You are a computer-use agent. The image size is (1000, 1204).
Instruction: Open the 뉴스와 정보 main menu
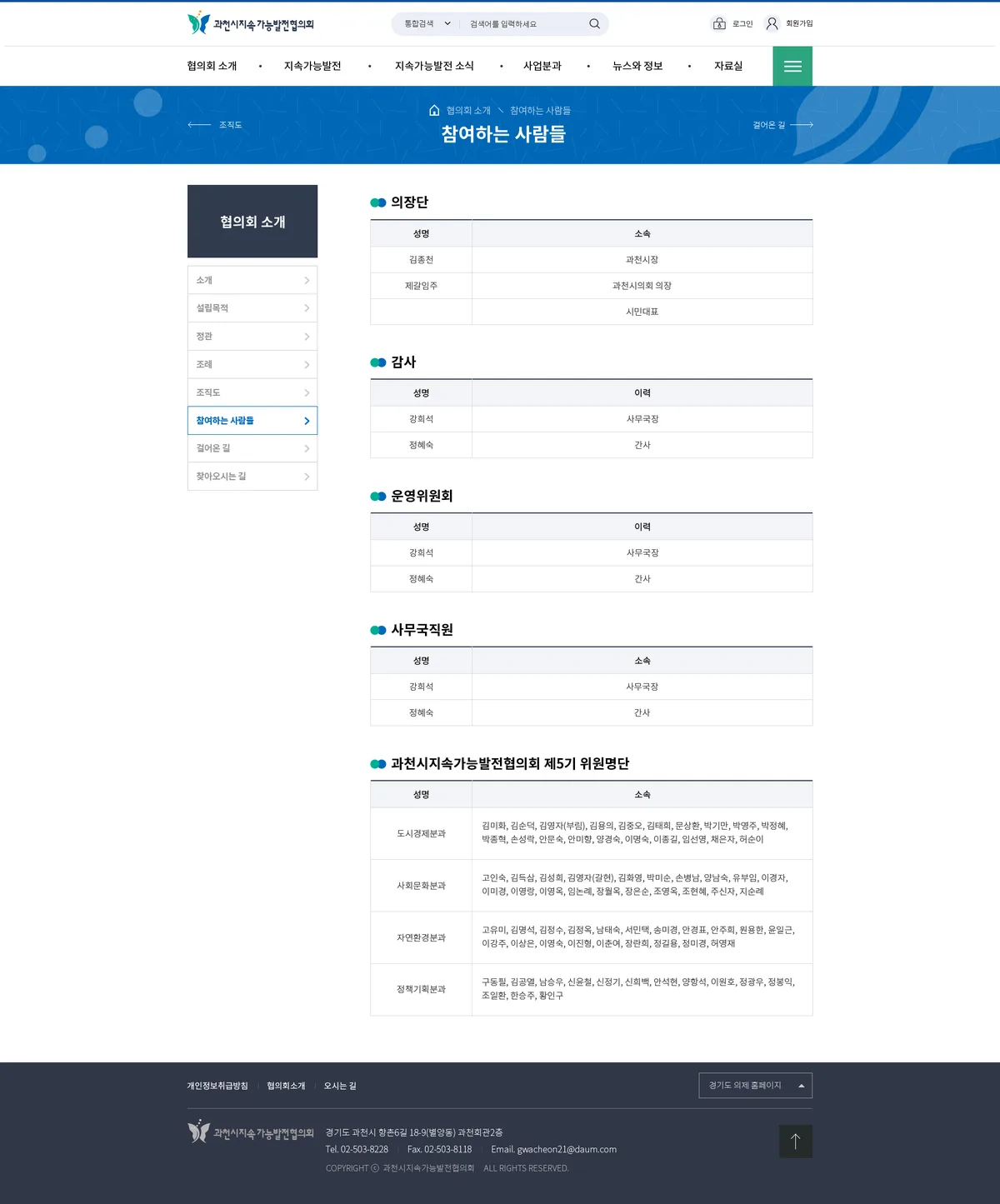coord(637,66)
